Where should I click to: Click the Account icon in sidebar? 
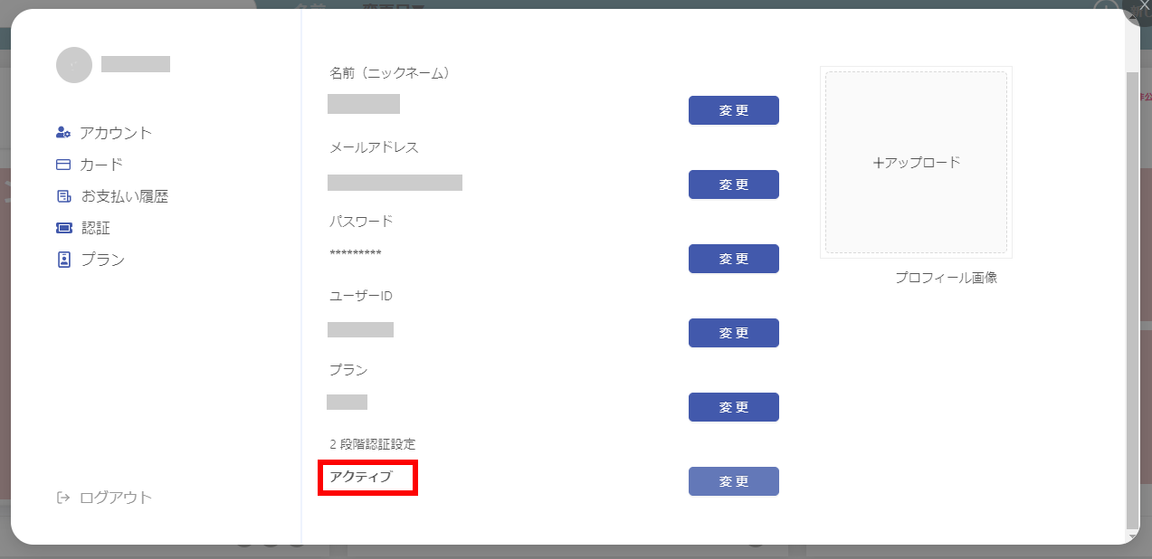63,133
